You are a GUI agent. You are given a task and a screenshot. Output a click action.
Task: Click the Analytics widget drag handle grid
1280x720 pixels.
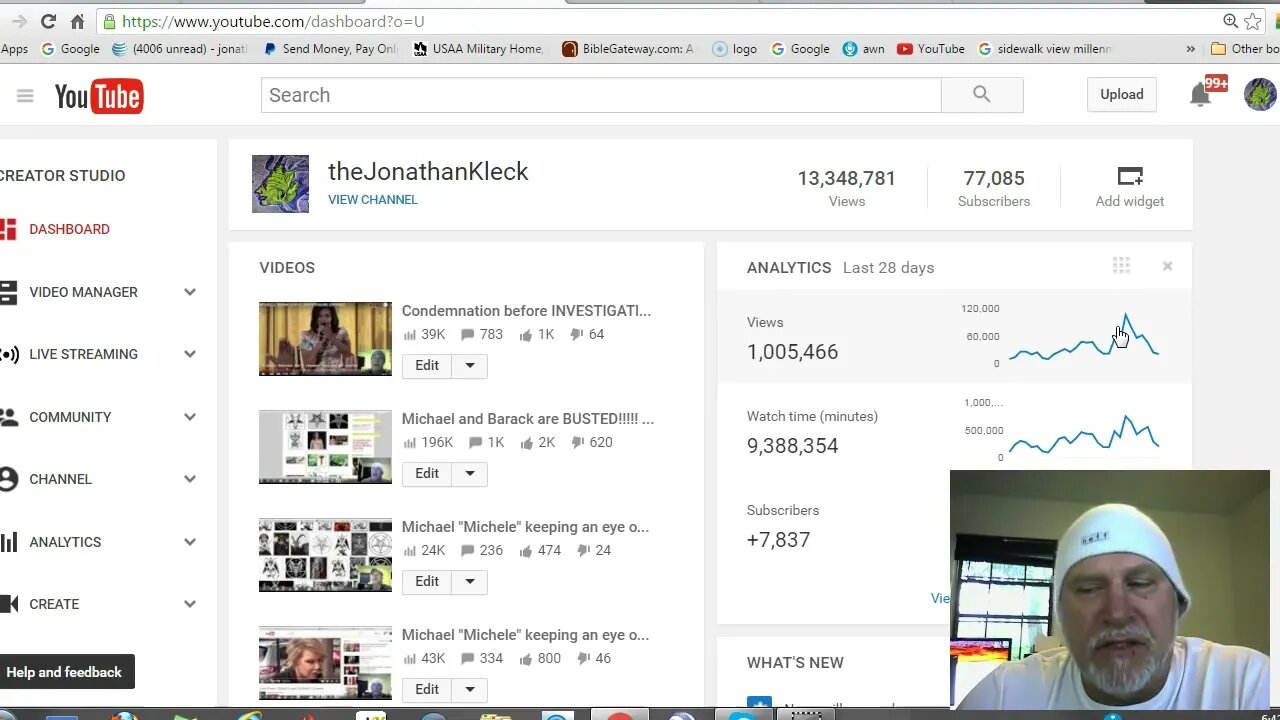[x=1121, y=265]
